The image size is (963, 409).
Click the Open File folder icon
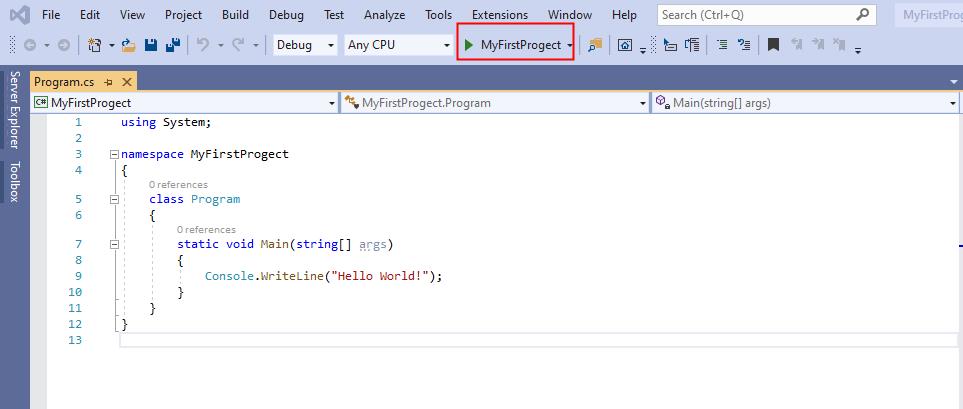[128, 45]
